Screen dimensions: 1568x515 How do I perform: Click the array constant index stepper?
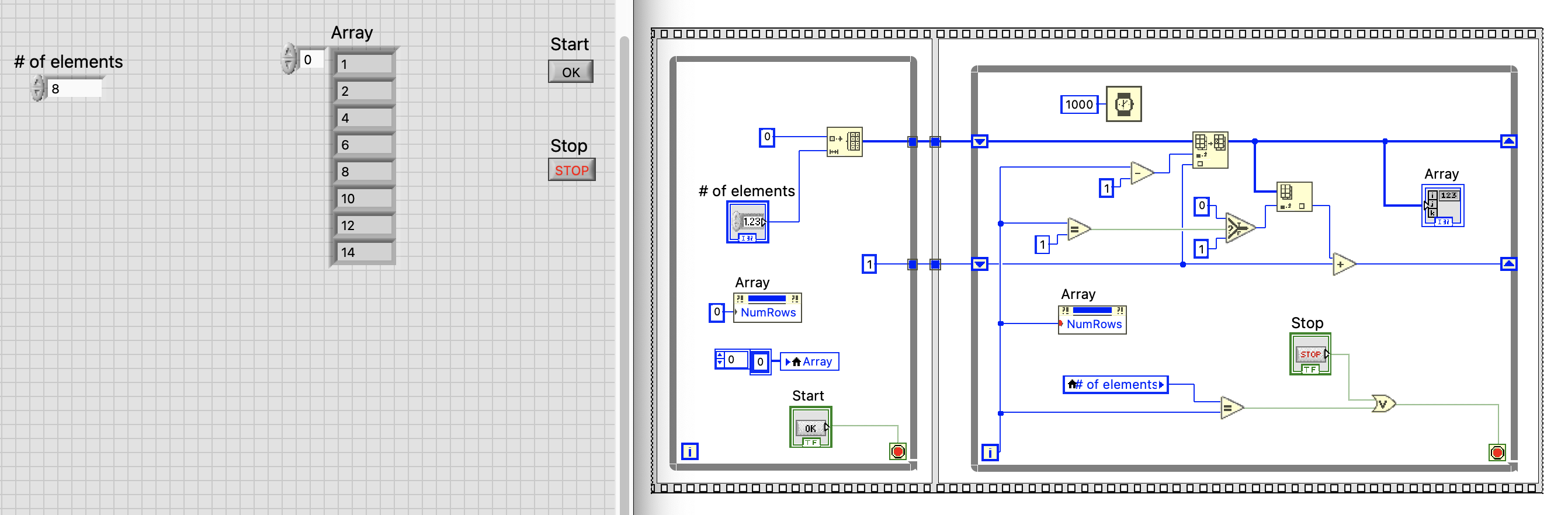(720, 359)
